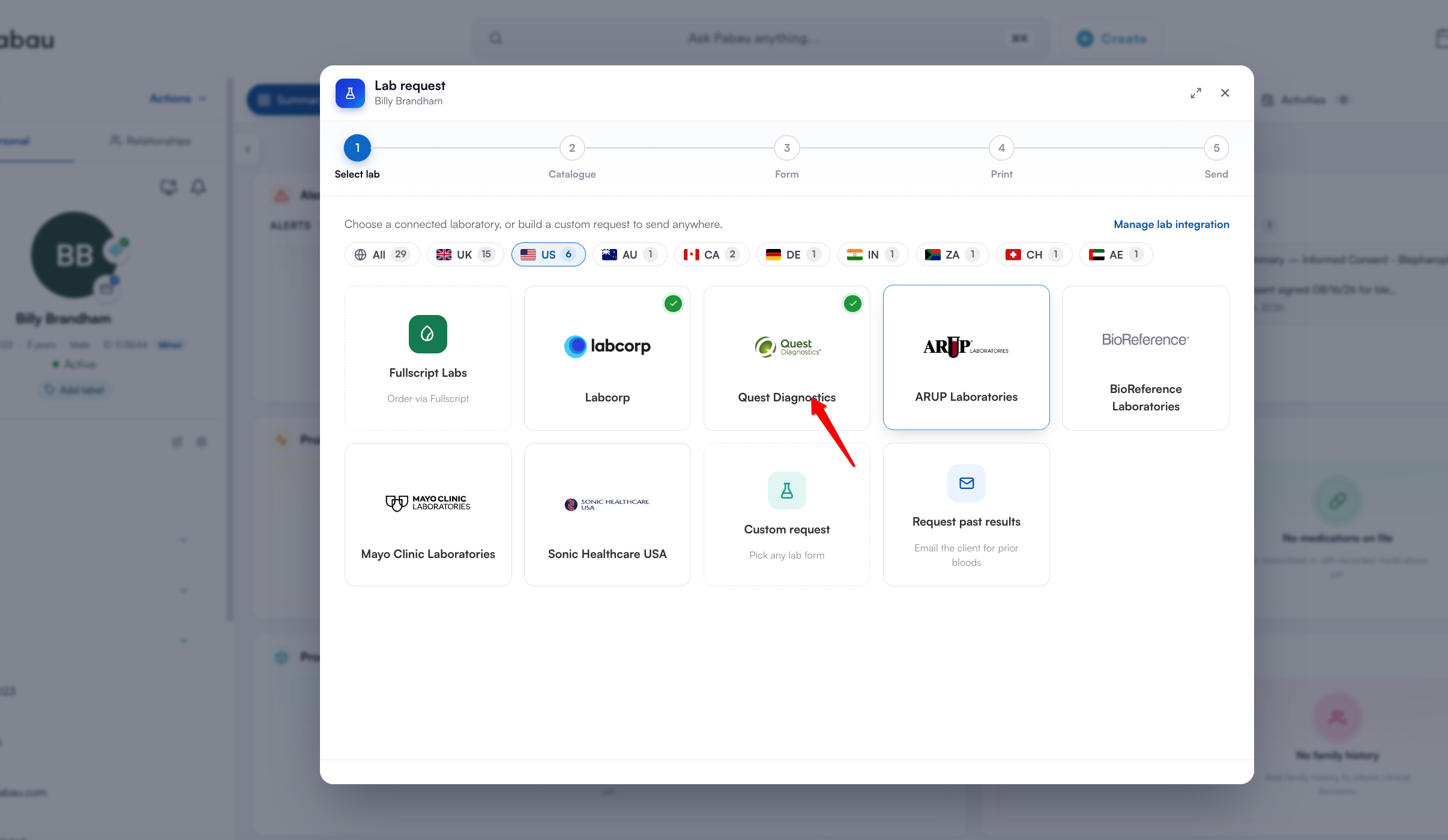Show labs for AU
The width and height of the screenshot is (1448, 840).
[x=630, y=254]
